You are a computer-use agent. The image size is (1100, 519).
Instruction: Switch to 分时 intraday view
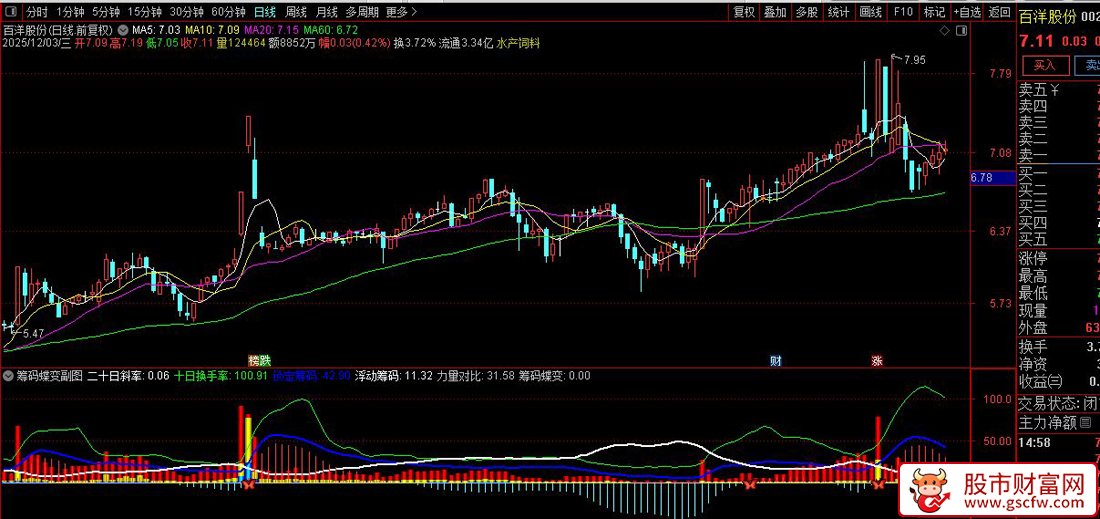[37, 12]
